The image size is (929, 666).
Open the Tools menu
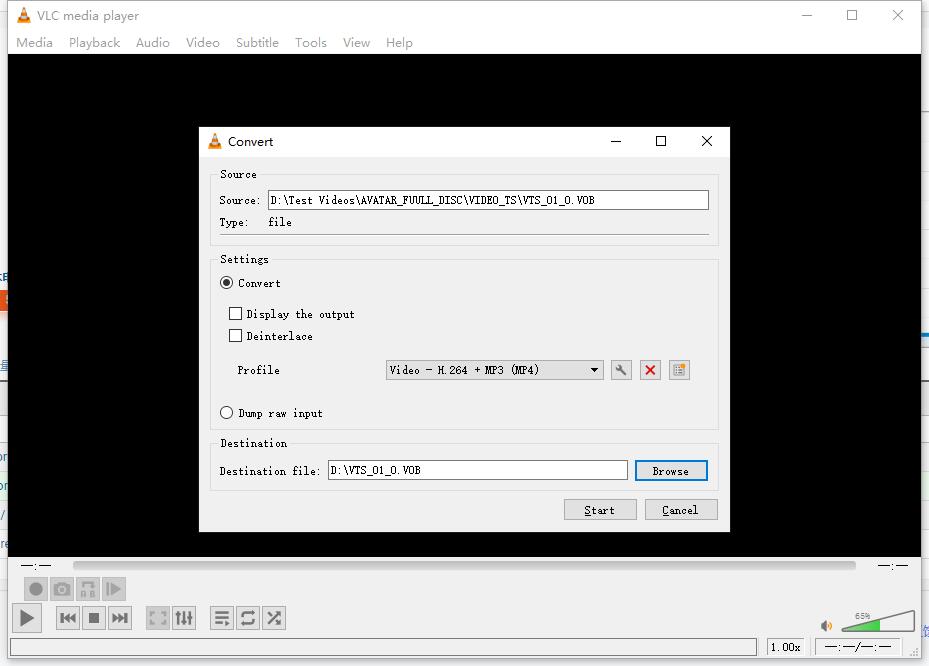310,43
